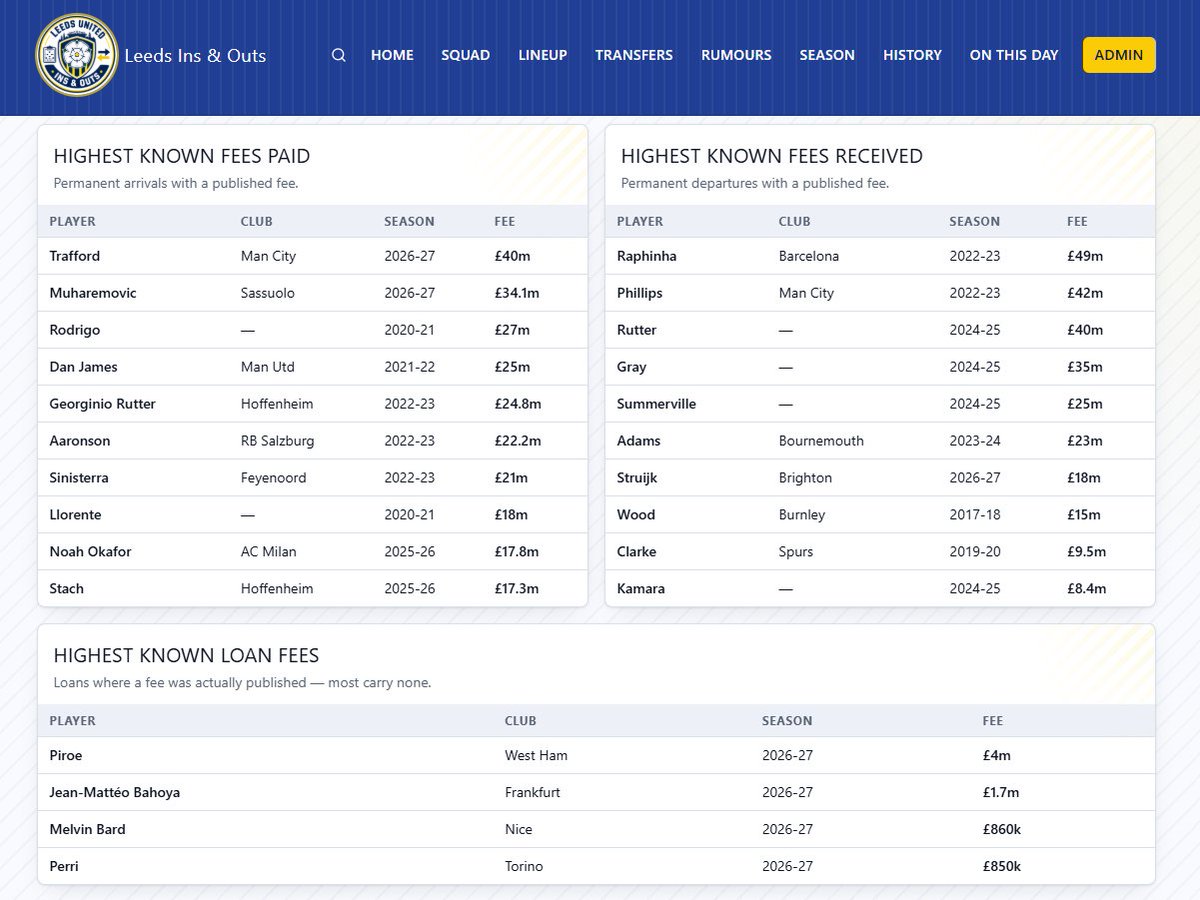
Task: Open Sinisterra player entry
Action: [80, 478]
